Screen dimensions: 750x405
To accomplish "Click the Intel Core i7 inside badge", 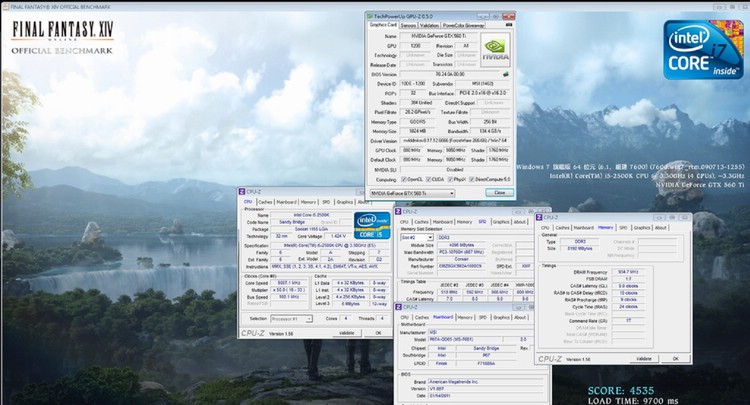I will pyautogui.click(x=703, y=49).
